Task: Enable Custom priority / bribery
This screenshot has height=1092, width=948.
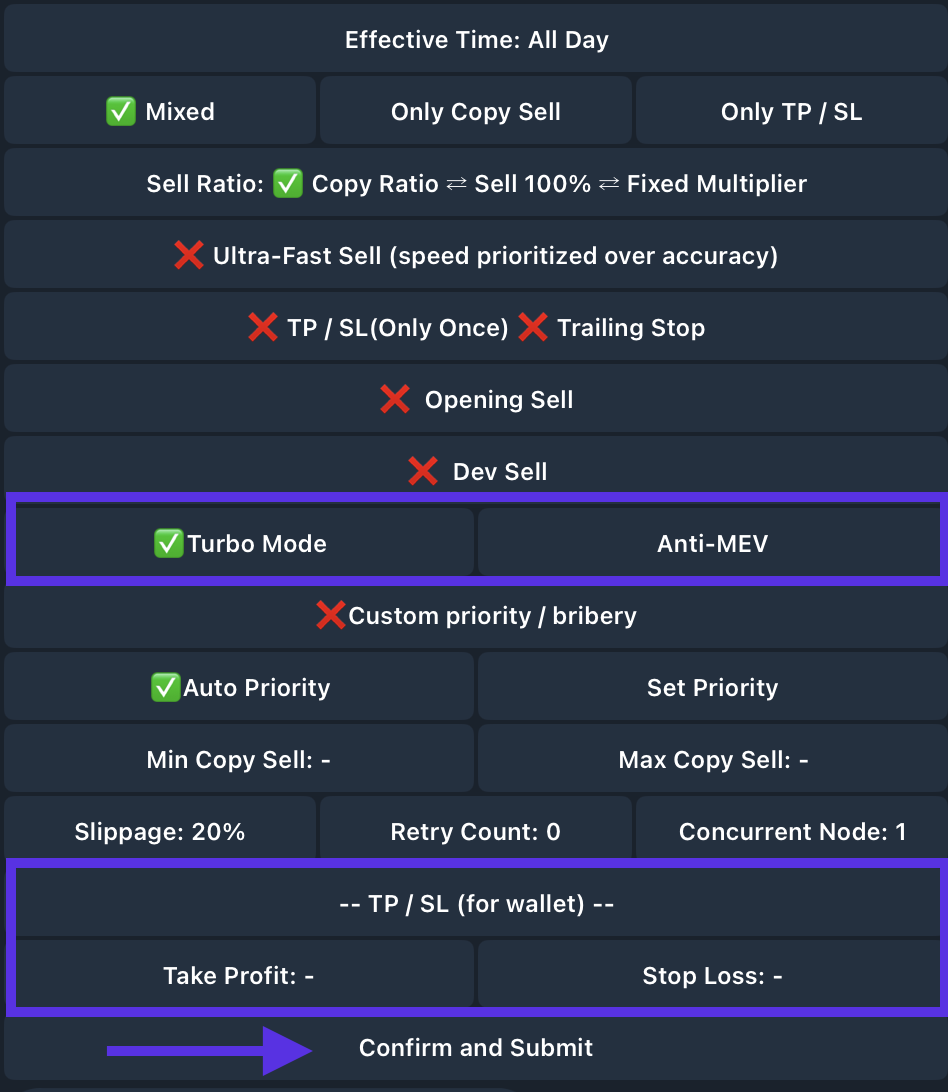Action: [x=476, y=616]
